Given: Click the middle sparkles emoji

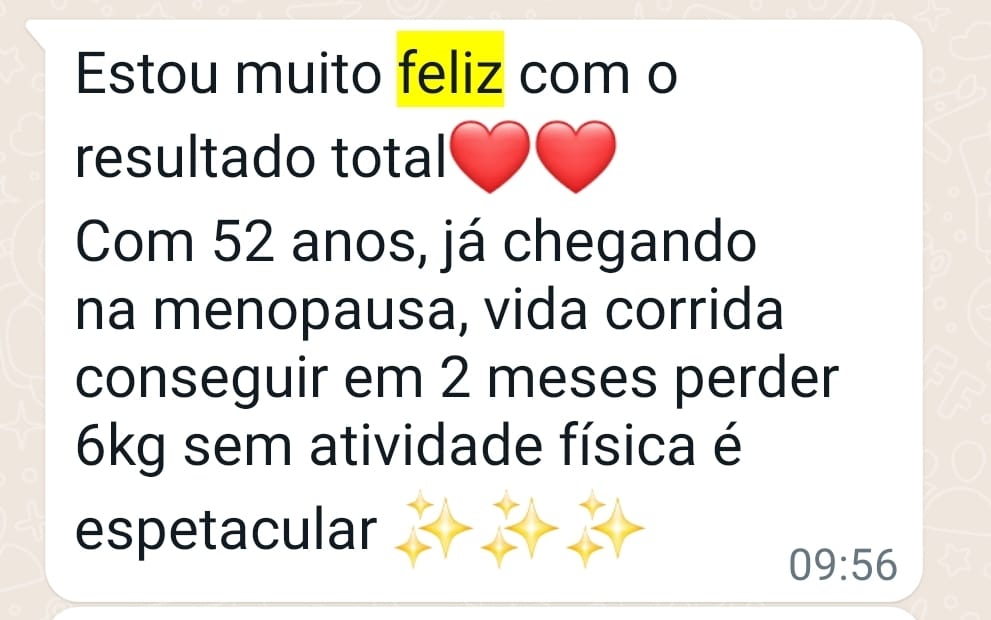Looking at the screenshot, I should (519, 530).
